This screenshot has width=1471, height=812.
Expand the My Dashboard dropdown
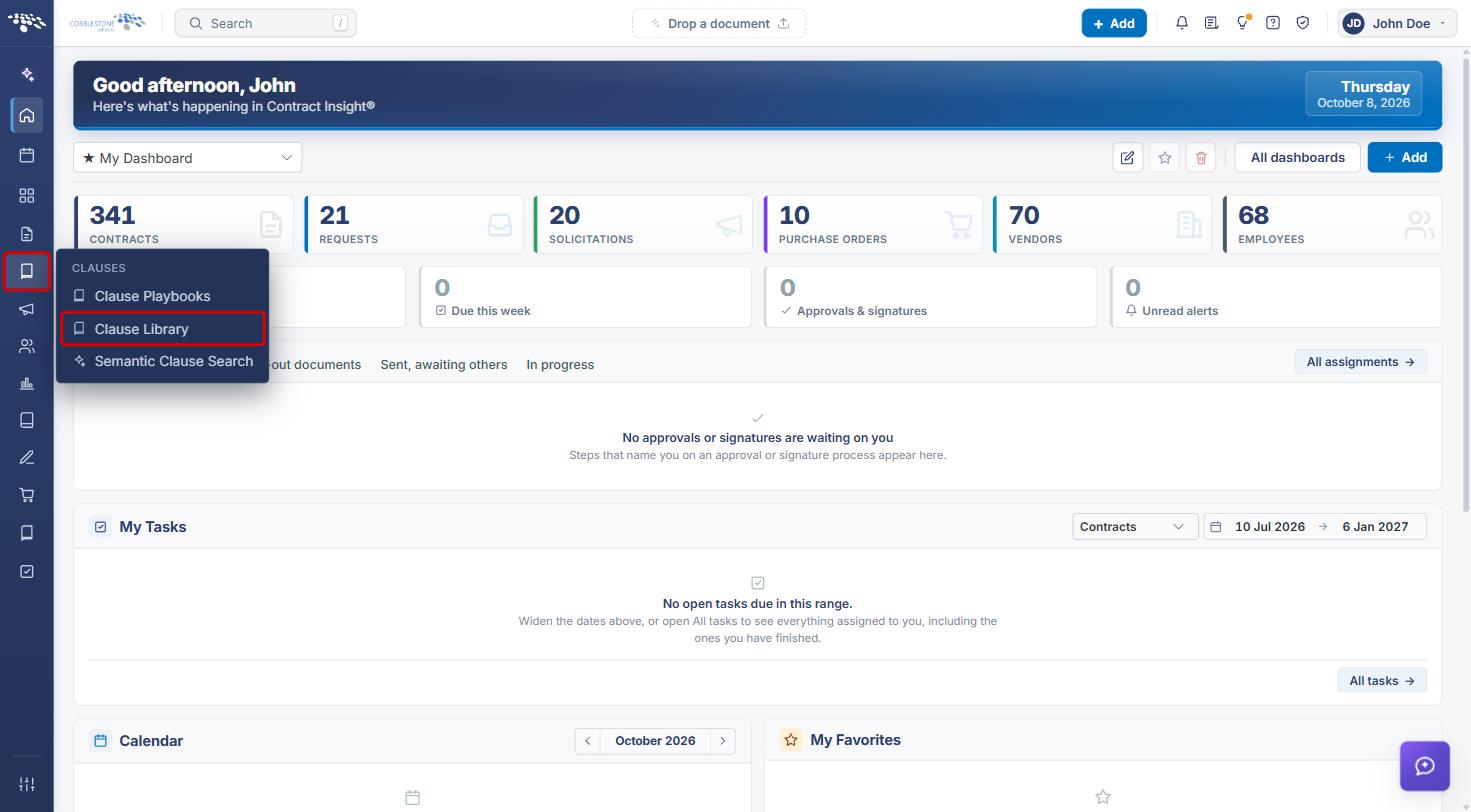(187, 157)
